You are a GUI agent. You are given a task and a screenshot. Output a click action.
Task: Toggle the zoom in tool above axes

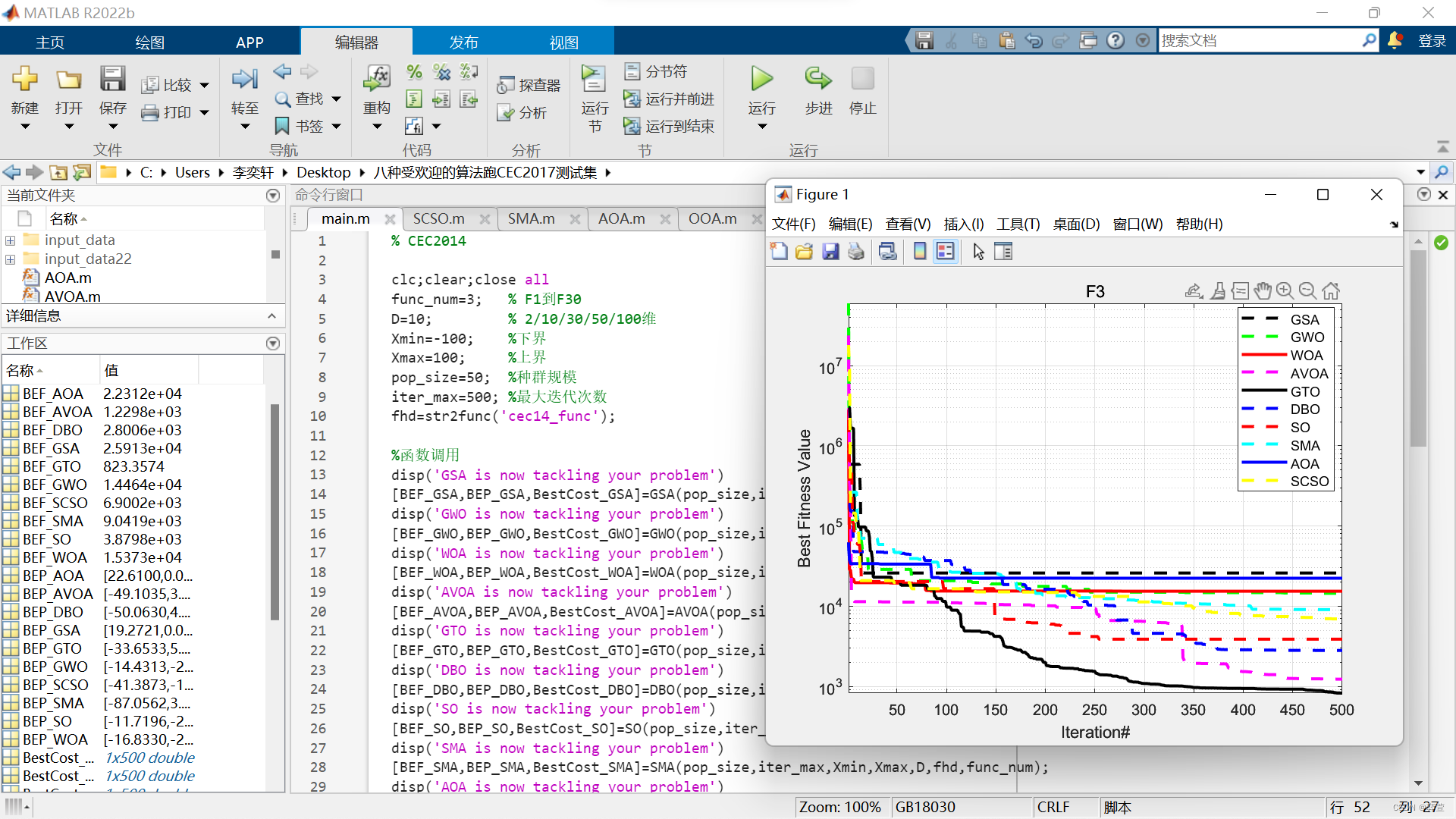click(1285, 290)
